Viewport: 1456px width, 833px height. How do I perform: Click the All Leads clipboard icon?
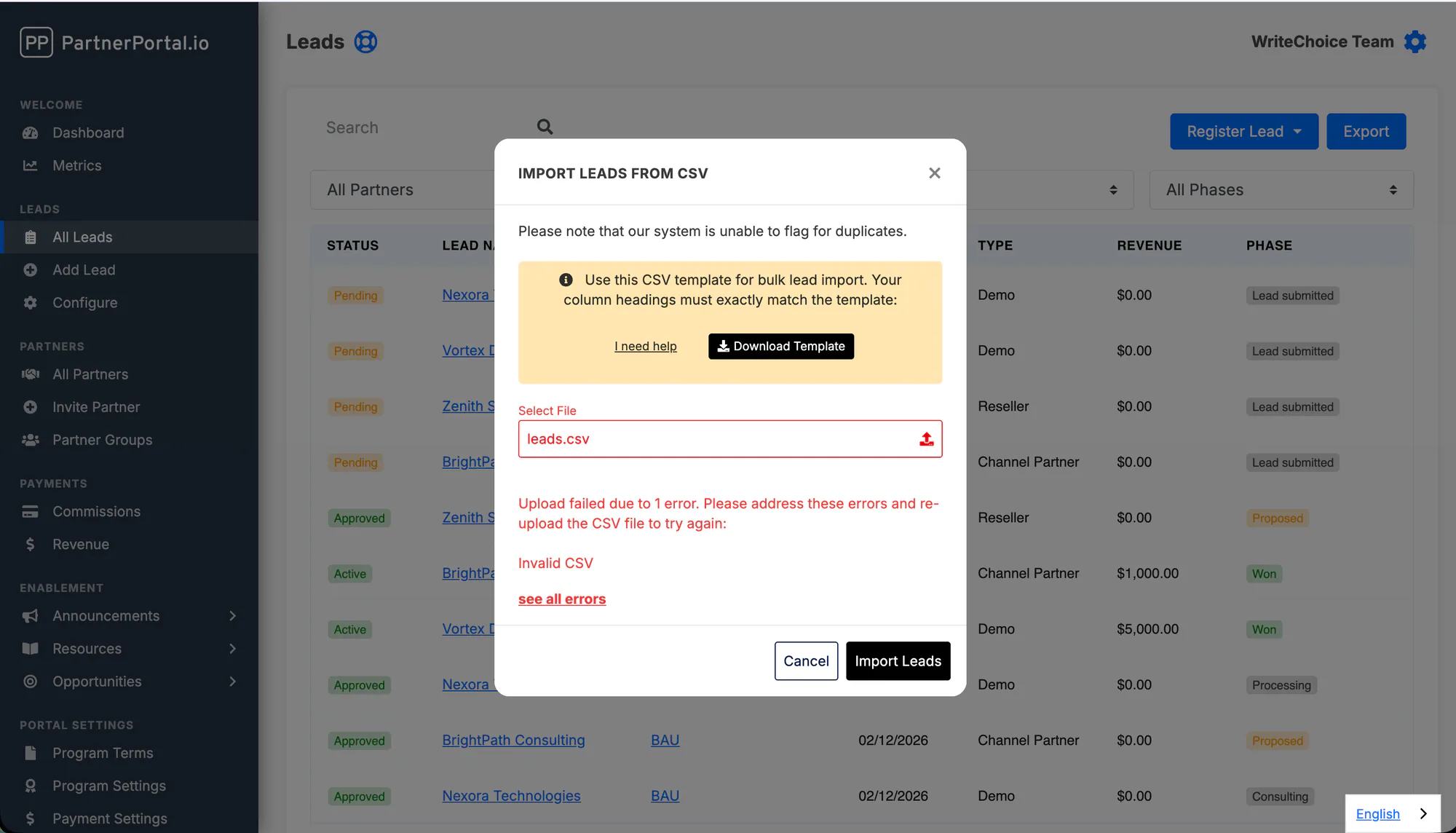click(31, 237)
